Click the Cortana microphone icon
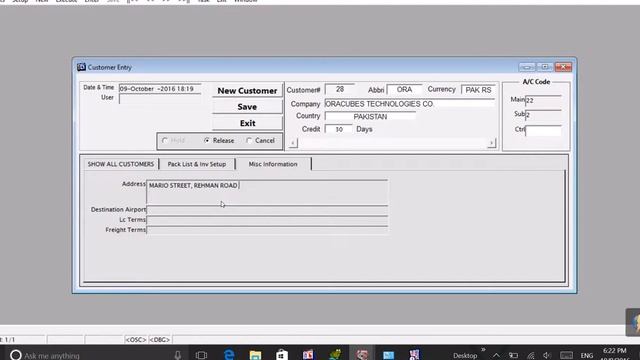The height and width of the screenshot is (360, 640). click(178, 355)
